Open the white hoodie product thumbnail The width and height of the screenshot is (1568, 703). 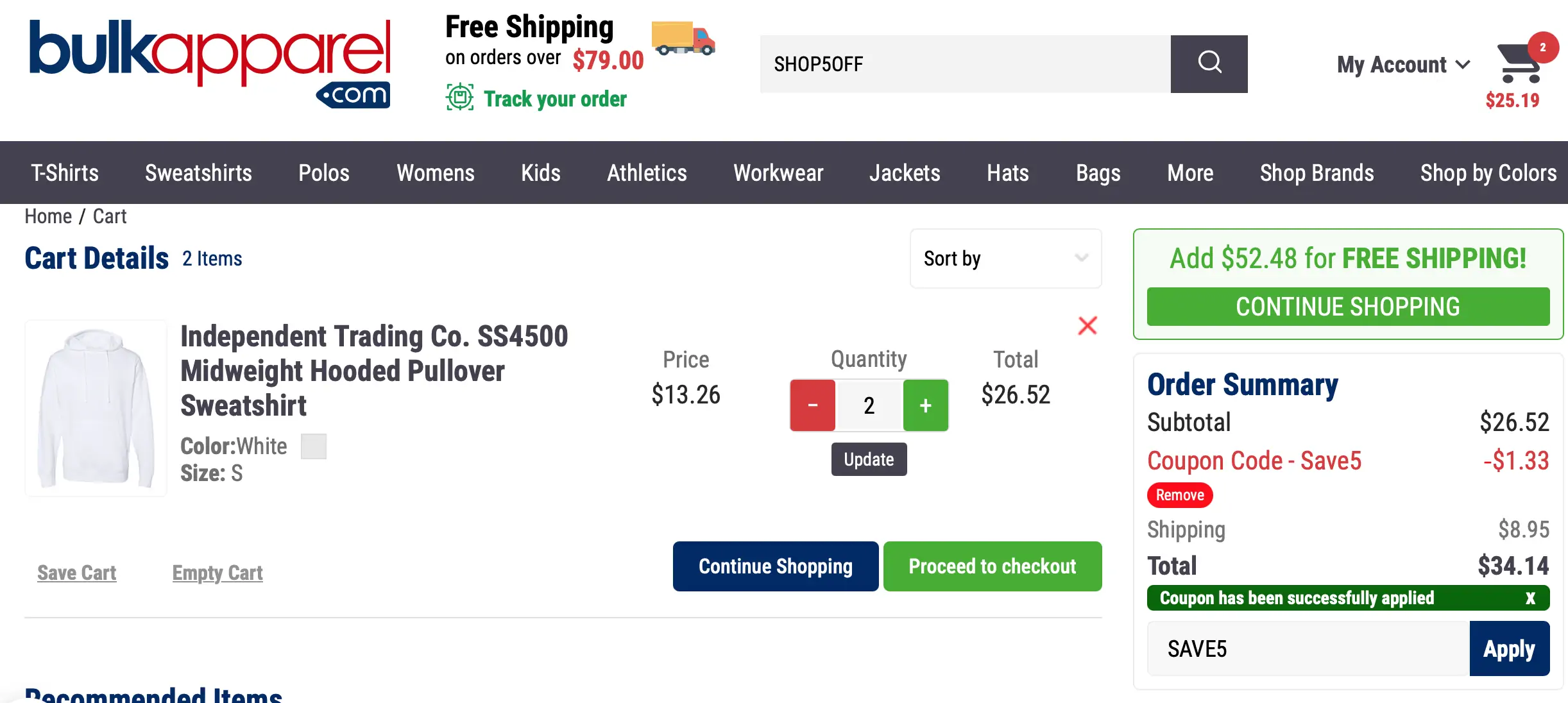coord(96,408)
